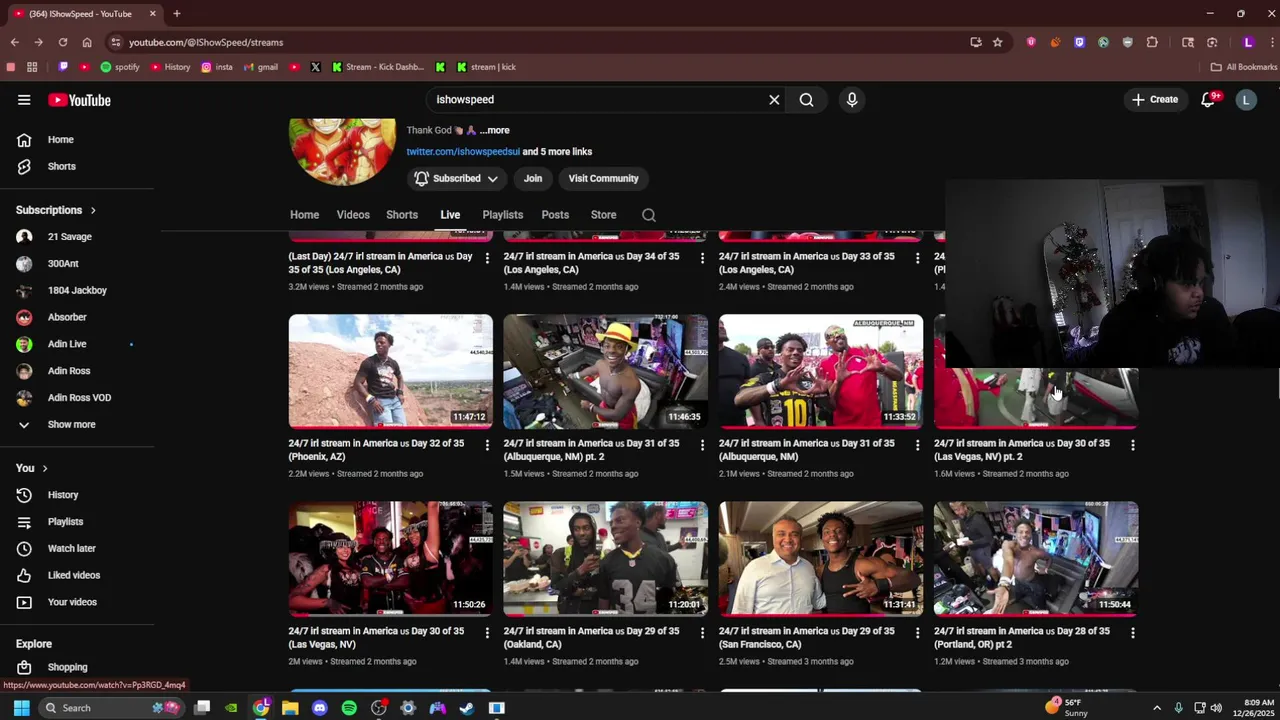Screen dimensions: 1280x720
Task: Open the YouTube hamburger guide menu
Action: point(24,100)
